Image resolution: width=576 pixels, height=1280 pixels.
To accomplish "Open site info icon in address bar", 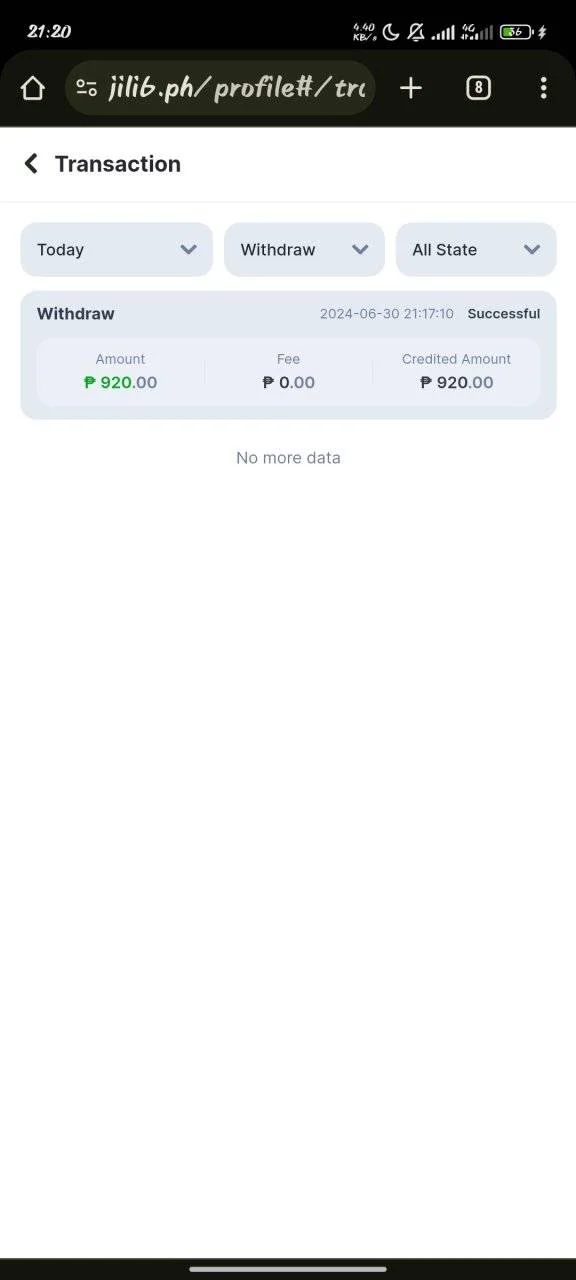I will coord(87,88).
